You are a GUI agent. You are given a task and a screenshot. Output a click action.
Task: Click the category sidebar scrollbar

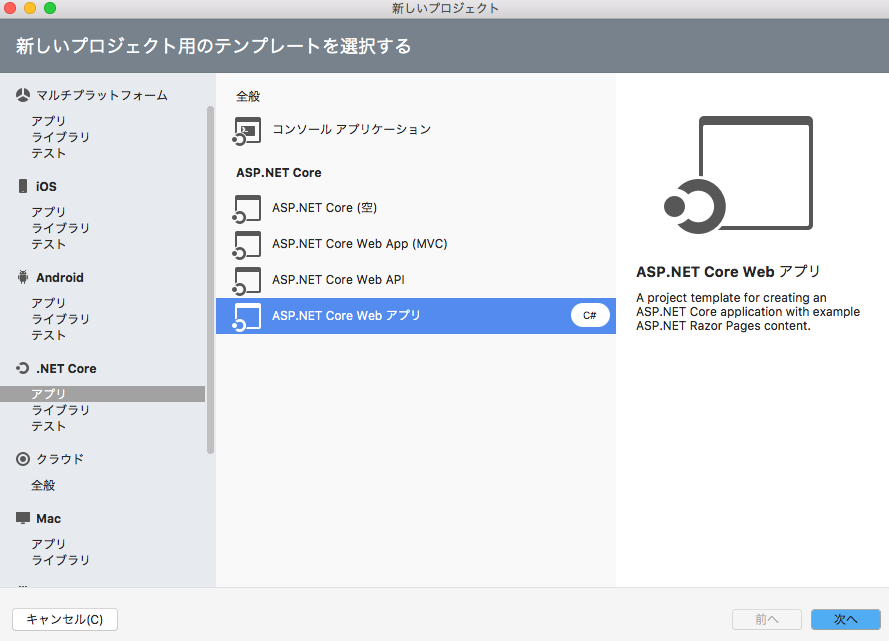point(210,280)
